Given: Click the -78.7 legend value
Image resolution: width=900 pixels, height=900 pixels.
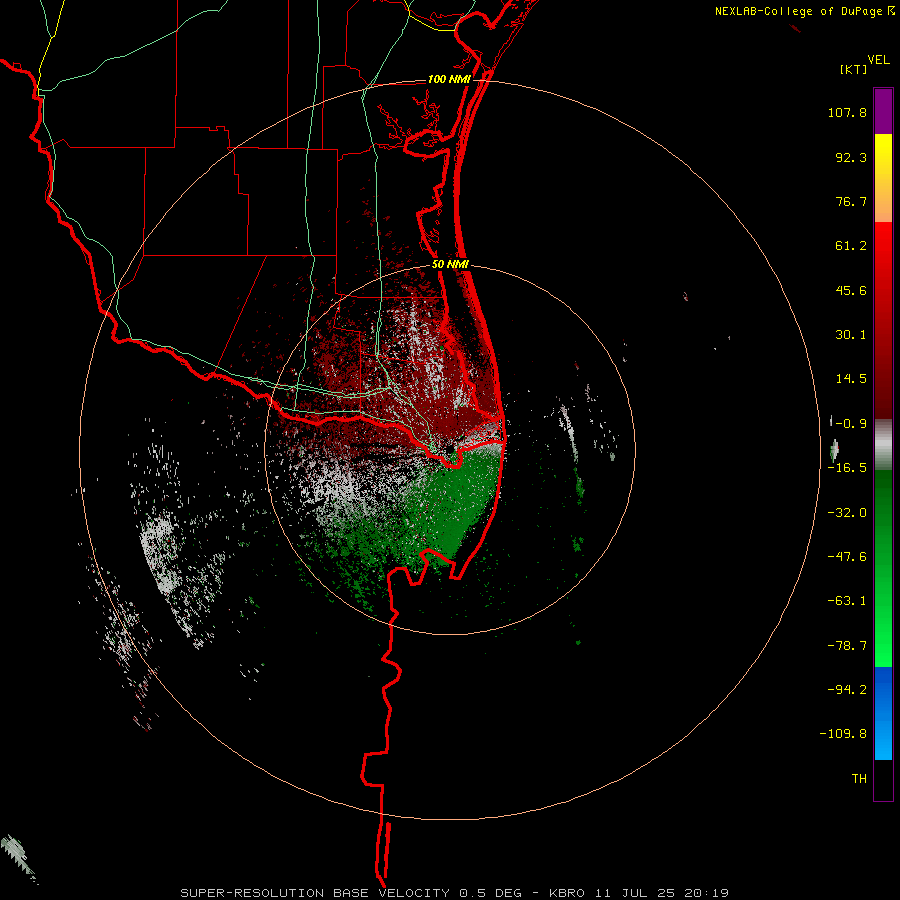Looking at the screenshot, I should [x=847, y=646].
